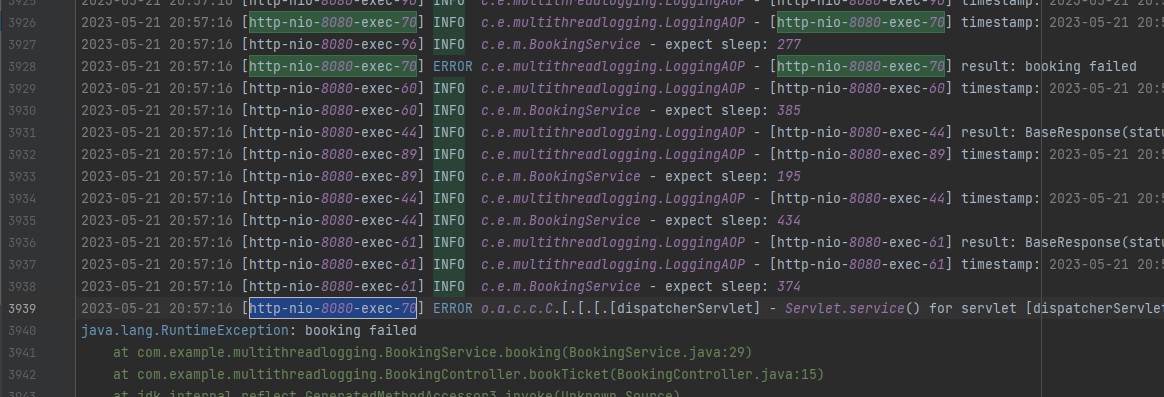This screenshot has height=397, width=1164.
Task: Click first highlighted exec-70 thread on line 3928
Action: (333, 66)
